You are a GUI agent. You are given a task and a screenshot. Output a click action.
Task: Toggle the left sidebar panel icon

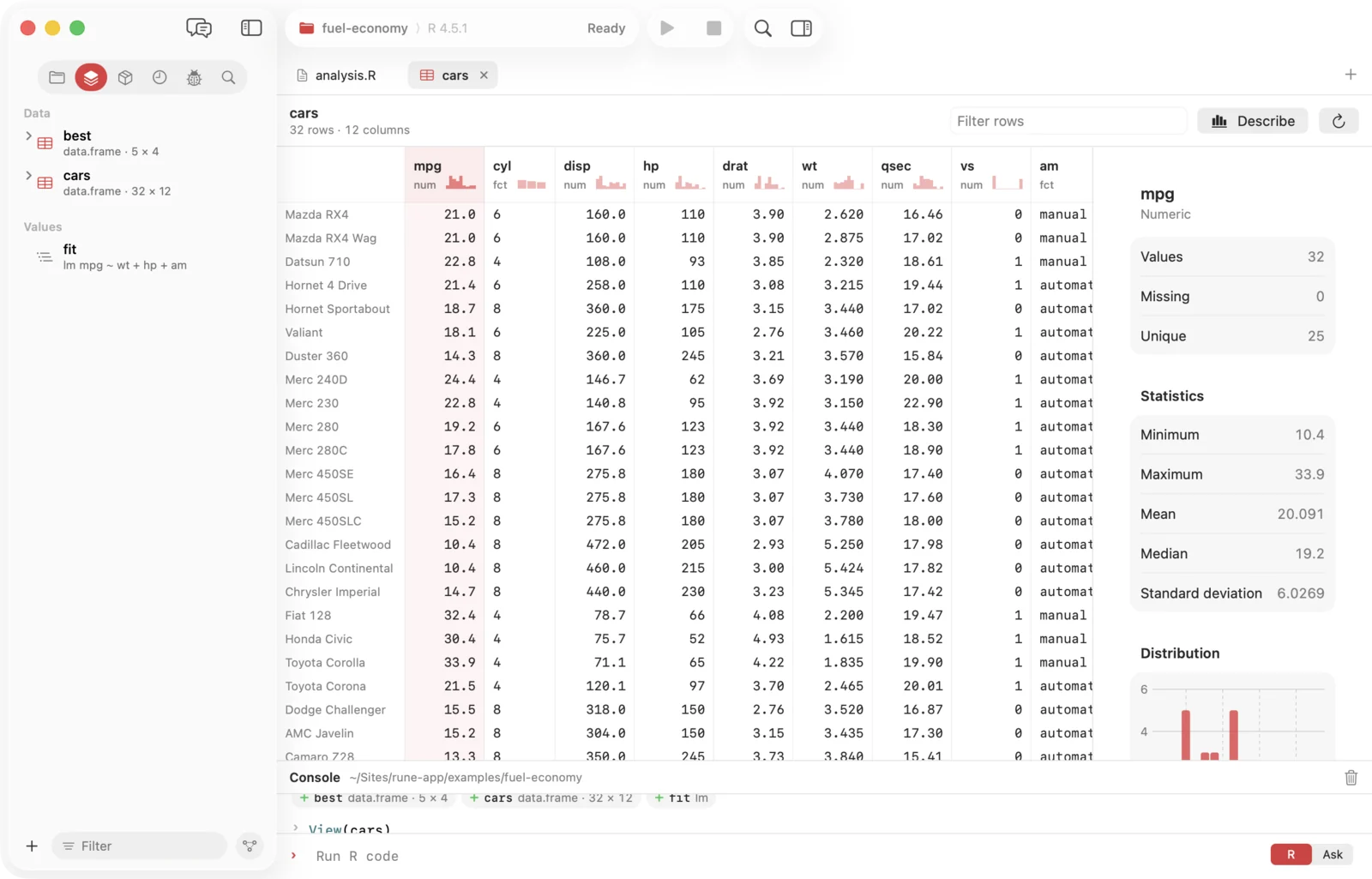point(251,27)
